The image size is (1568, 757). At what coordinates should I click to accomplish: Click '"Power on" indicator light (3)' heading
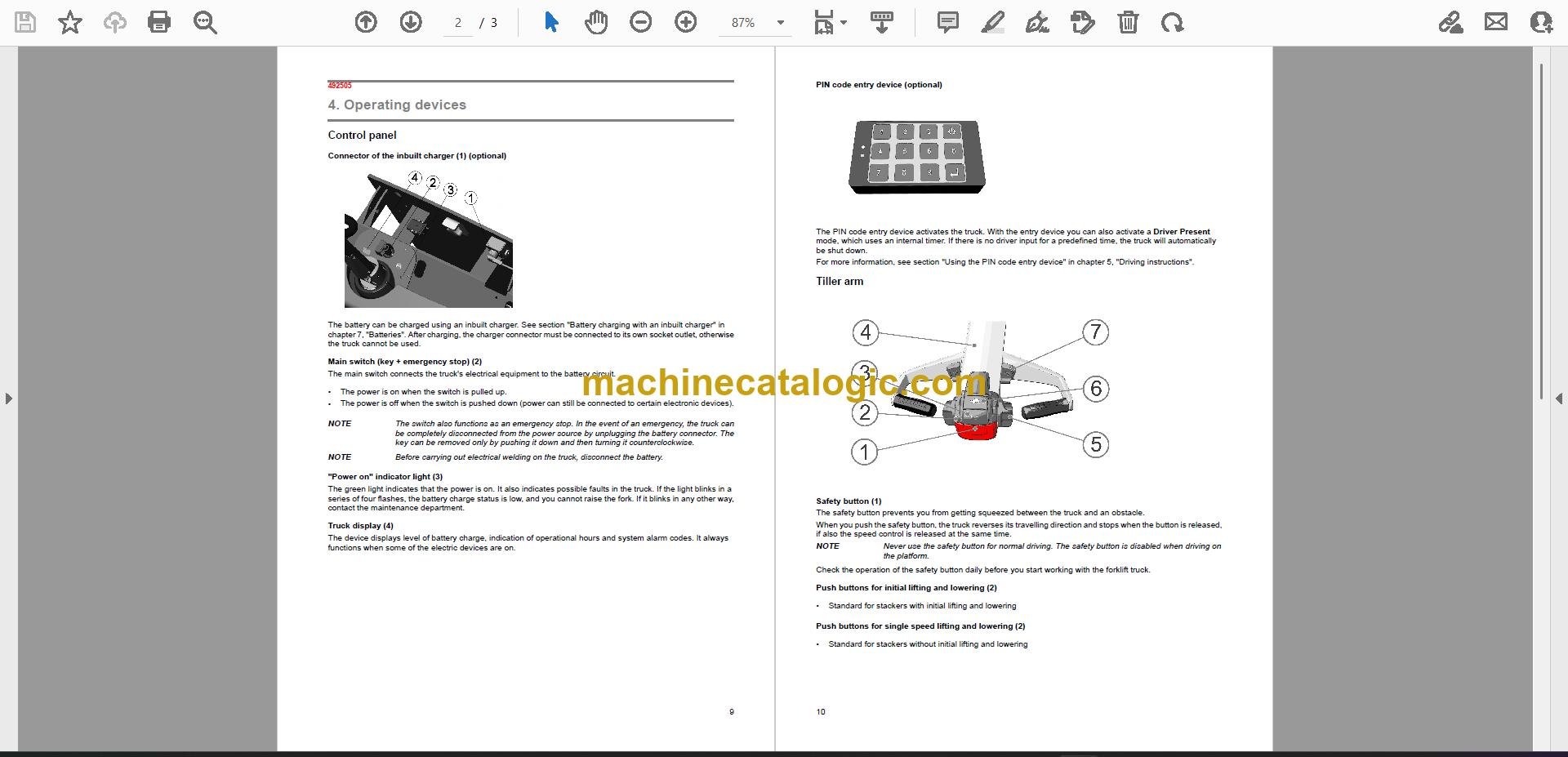click(385, 477)
